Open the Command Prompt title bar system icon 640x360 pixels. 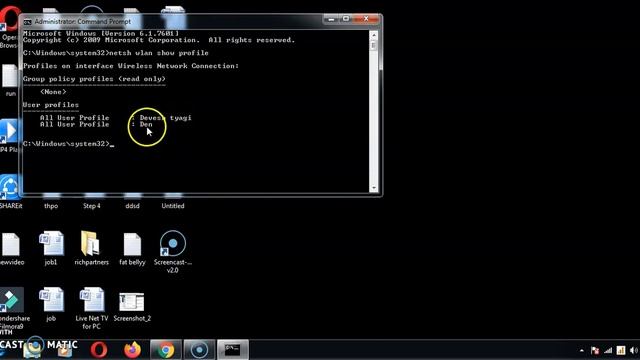pyautogui.click(x=27, y=22)
